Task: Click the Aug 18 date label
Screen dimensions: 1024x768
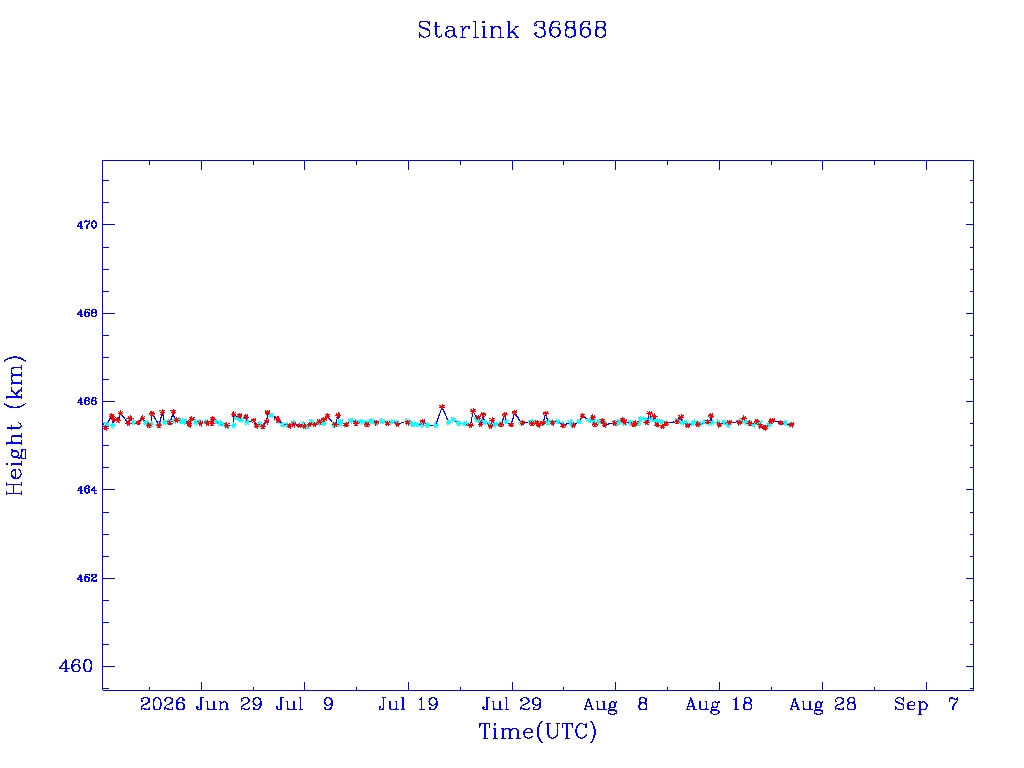Action: [719, 704]
